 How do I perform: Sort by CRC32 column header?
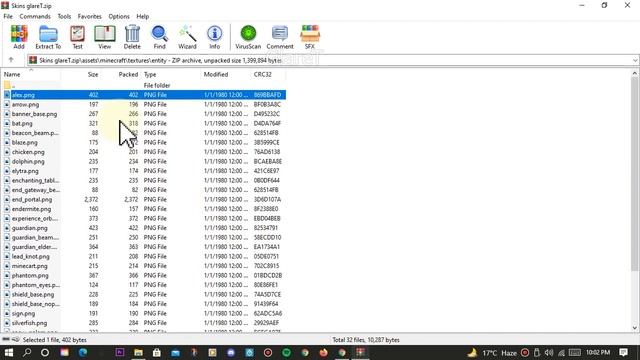point(268,74)
